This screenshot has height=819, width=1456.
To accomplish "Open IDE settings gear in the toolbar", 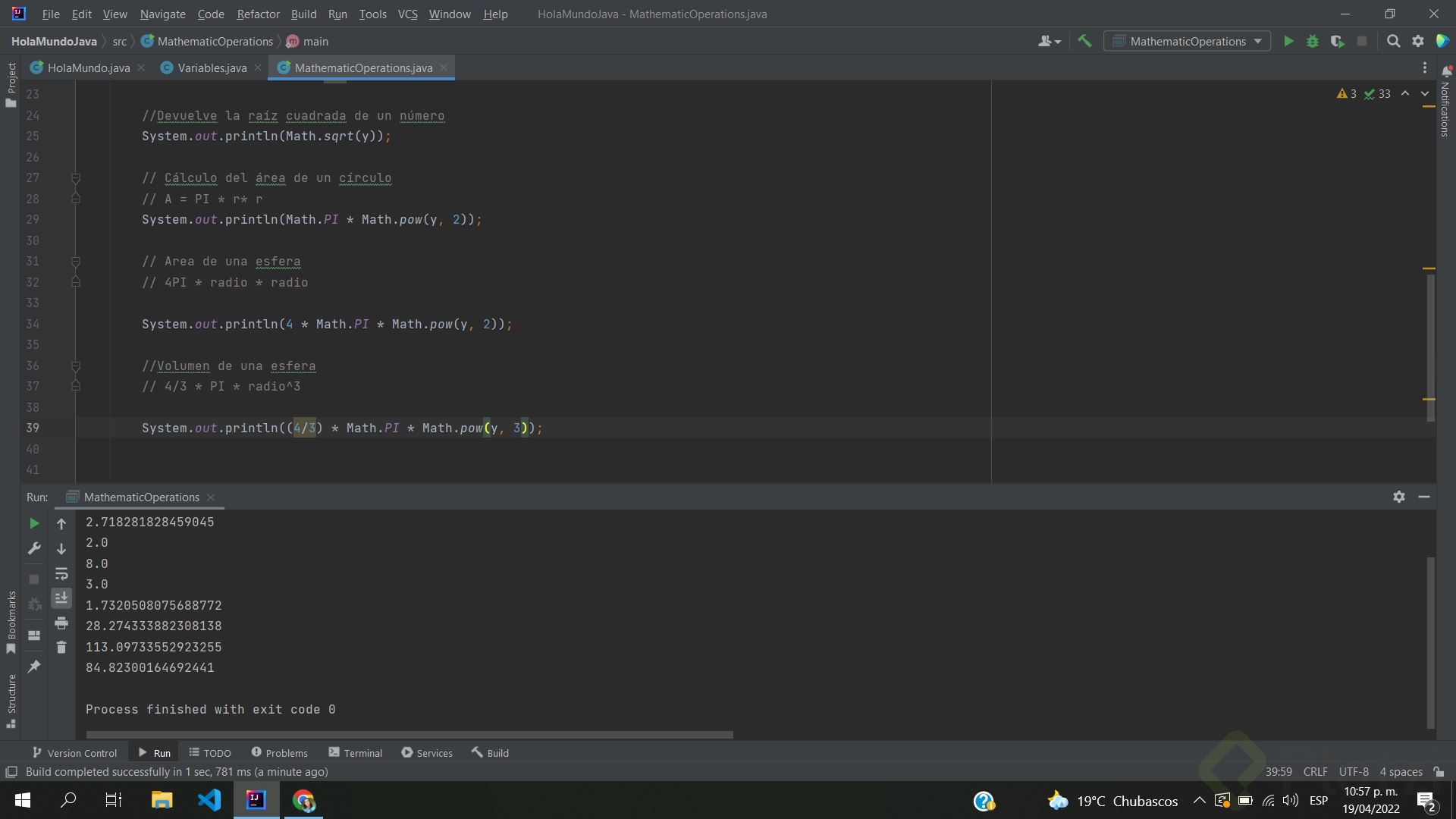I will (1417, 41).
